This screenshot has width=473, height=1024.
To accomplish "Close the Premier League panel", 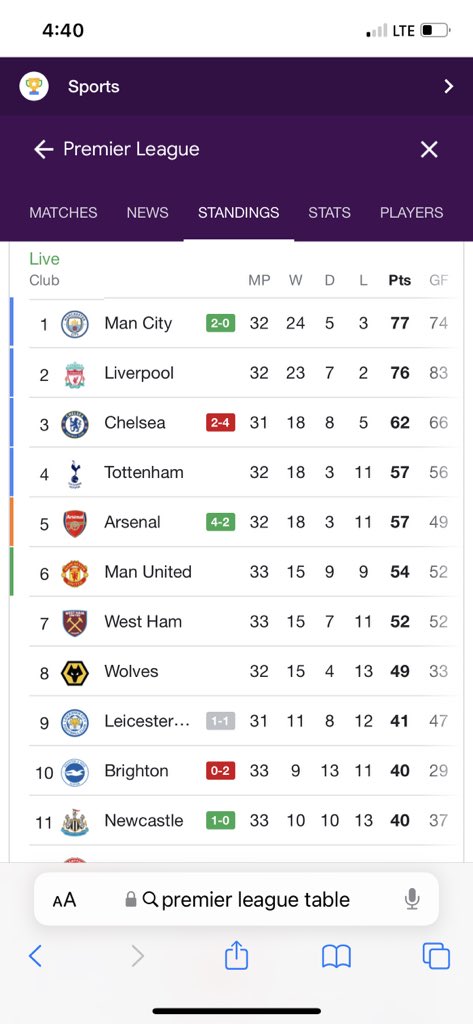I will point(429,150).
